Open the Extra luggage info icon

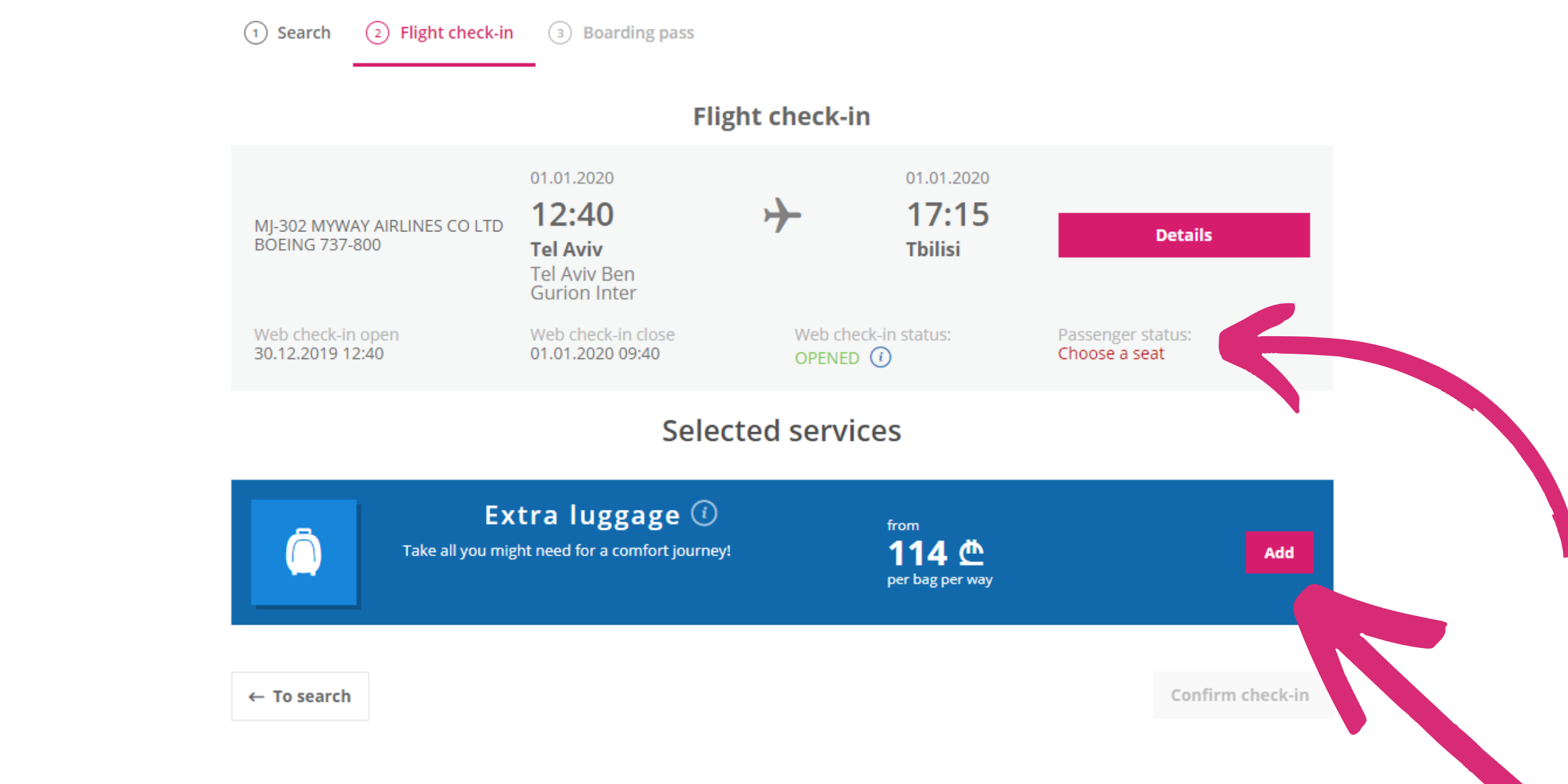(704, 514)
